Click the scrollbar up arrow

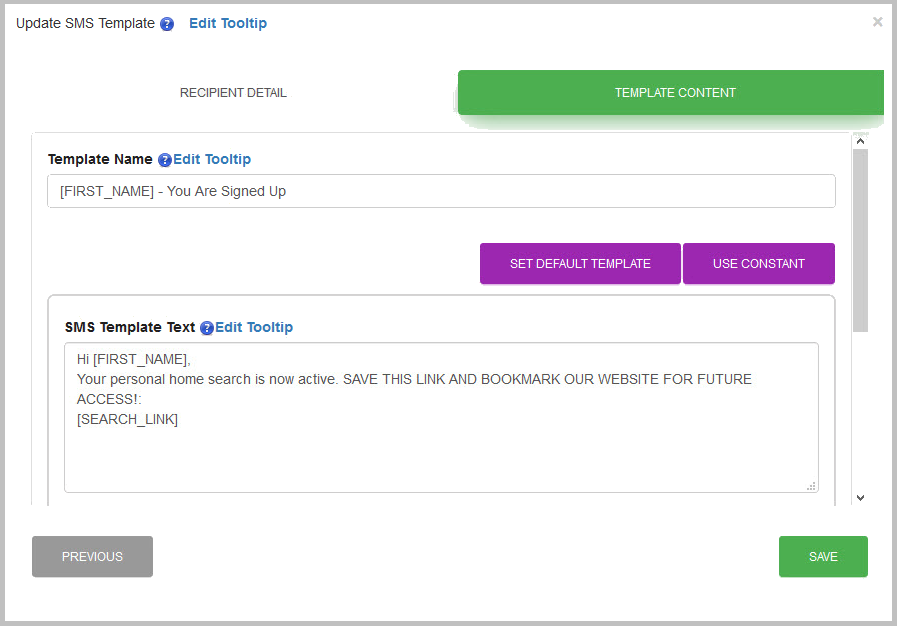[860, 142]
